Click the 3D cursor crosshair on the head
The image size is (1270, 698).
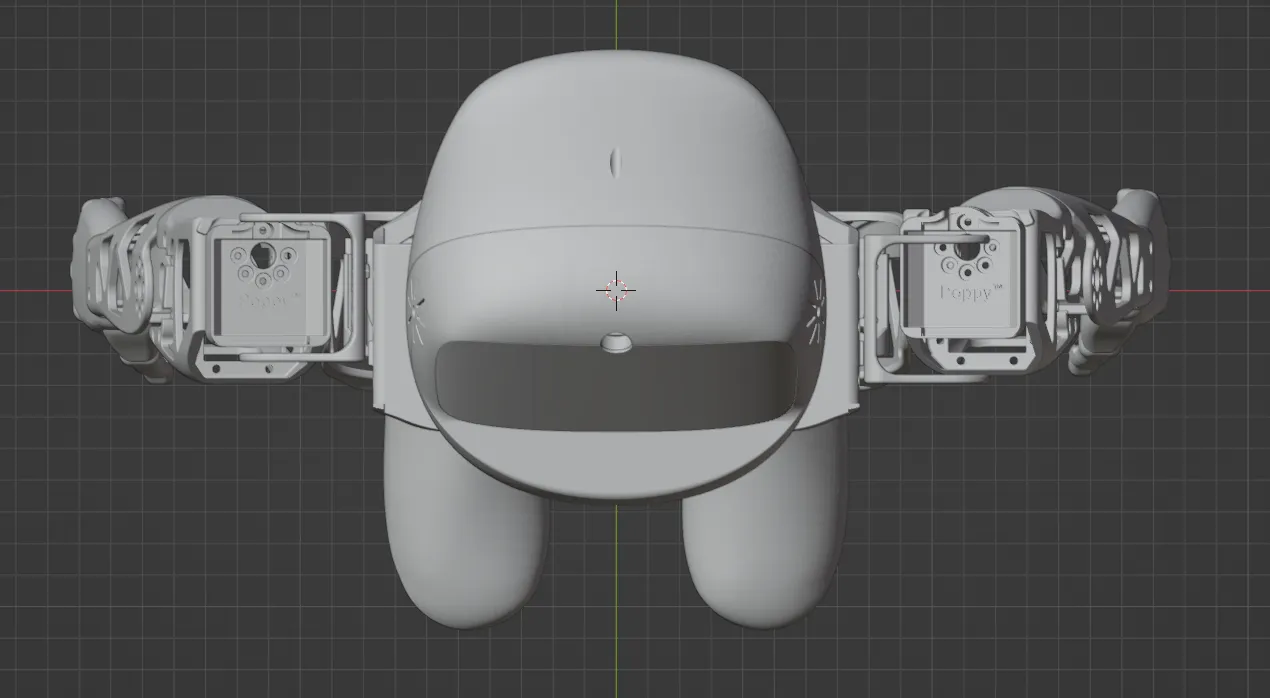[616, 290]
